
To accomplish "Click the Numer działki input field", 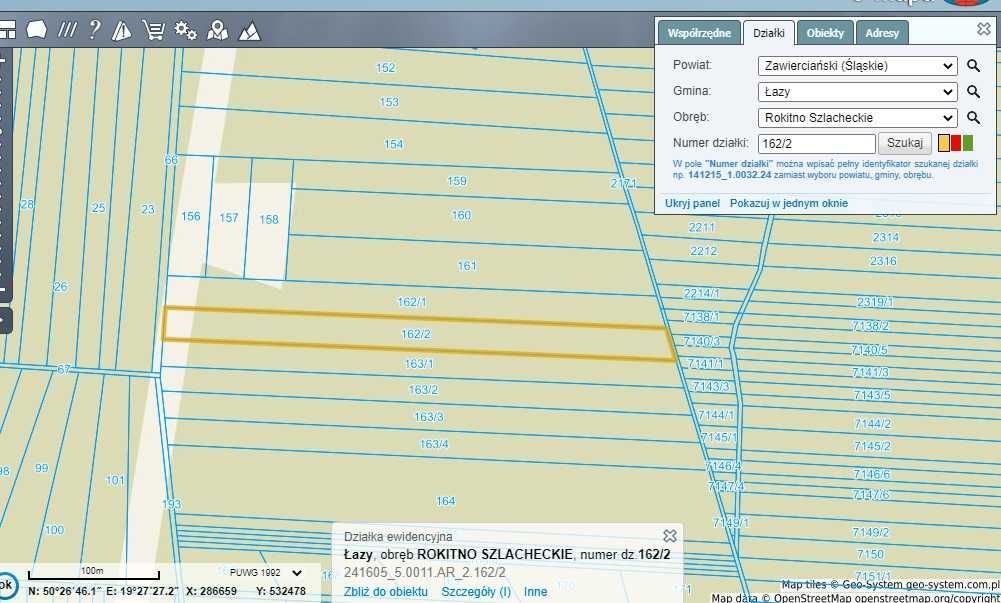I will pos(816,144).
